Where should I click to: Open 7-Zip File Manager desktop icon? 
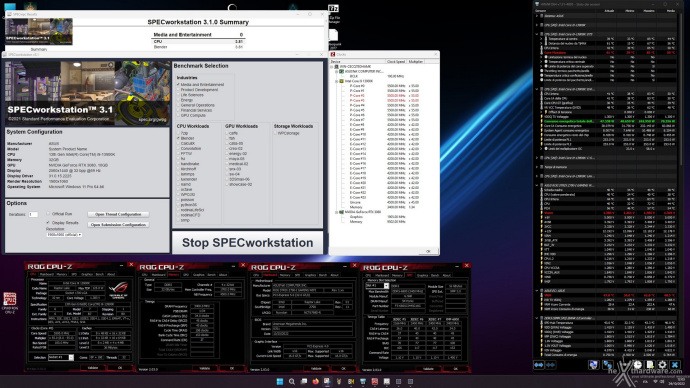coord(333,13)
